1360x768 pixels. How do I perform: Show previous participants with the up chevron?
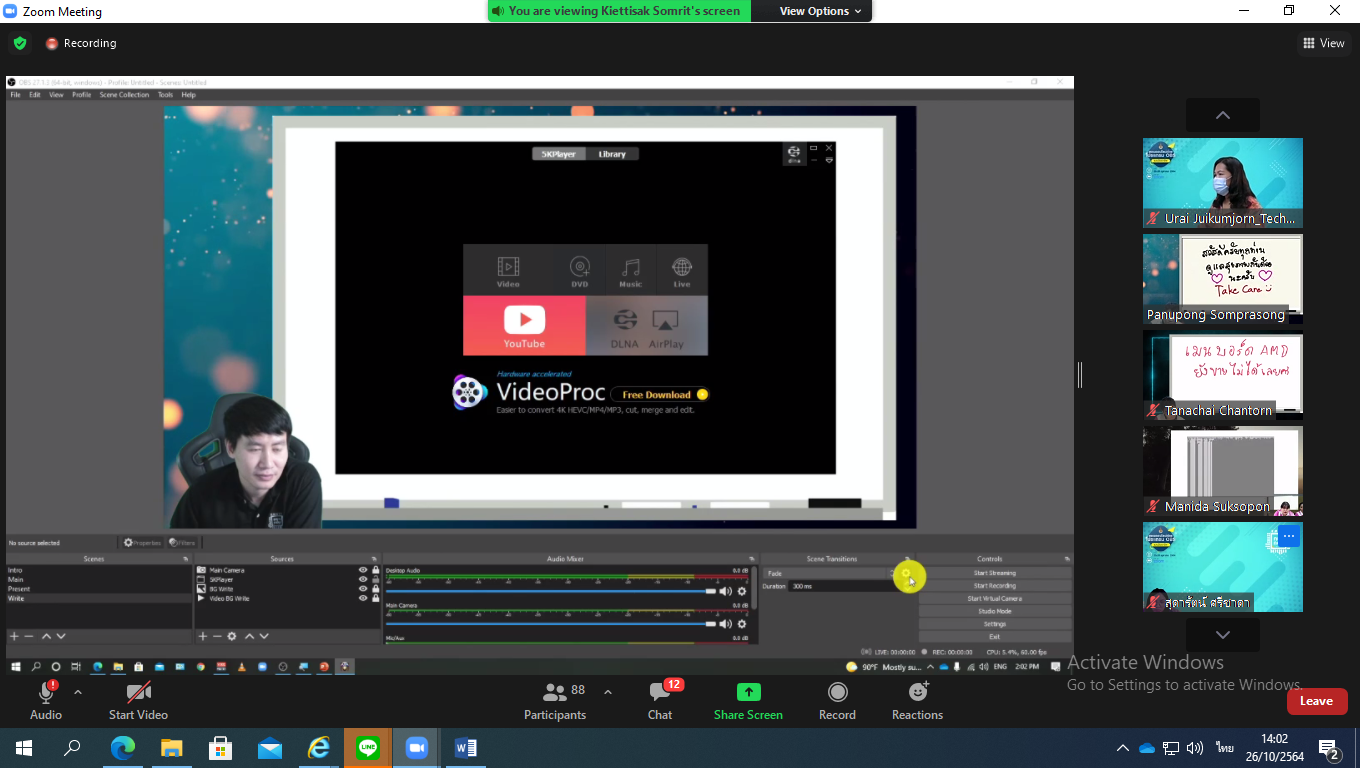(x=1223, y=115)
